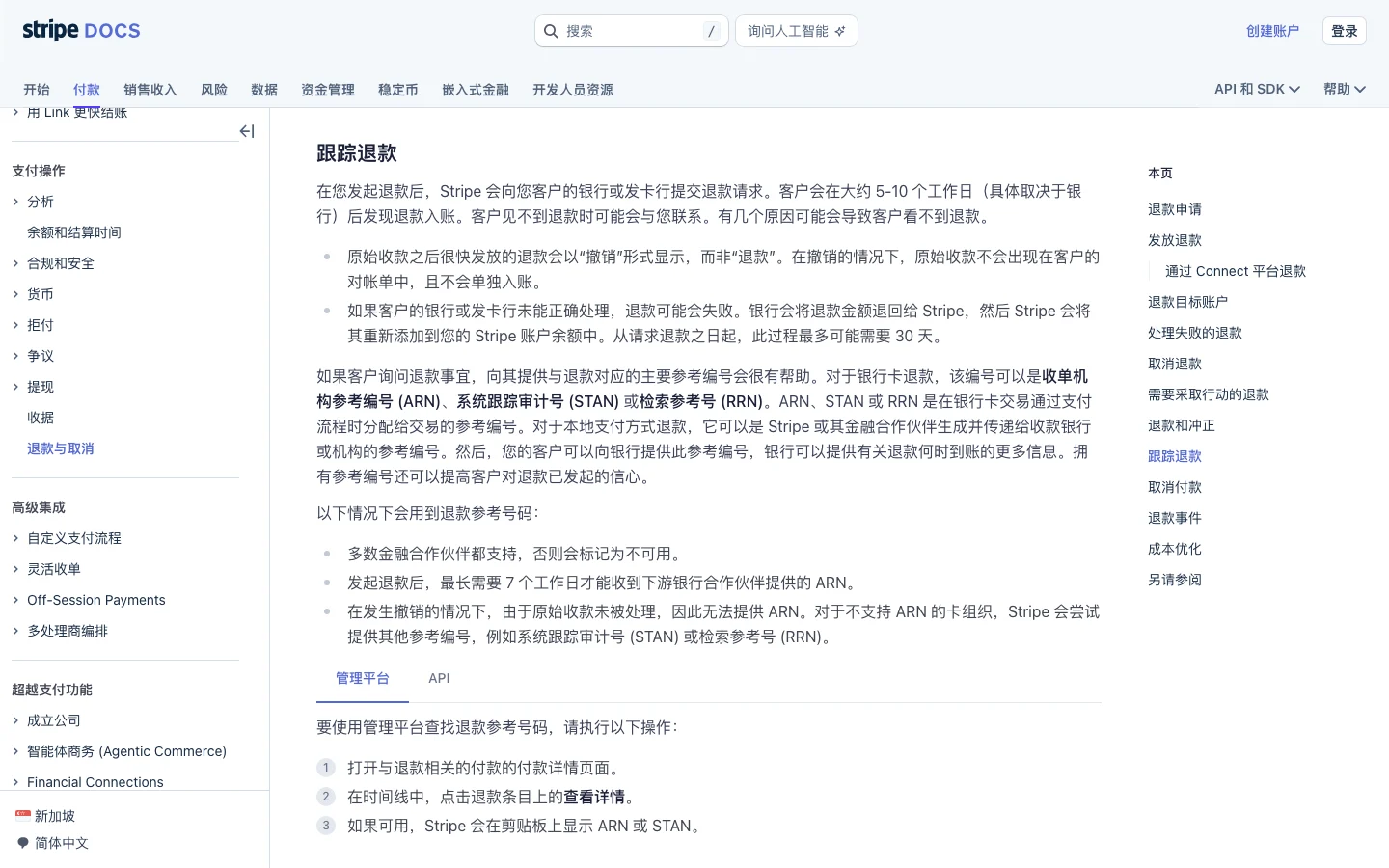Screen dimensions: 1389x868
Task: Jump to 另请参阅 section
Action: (1175, 580)
